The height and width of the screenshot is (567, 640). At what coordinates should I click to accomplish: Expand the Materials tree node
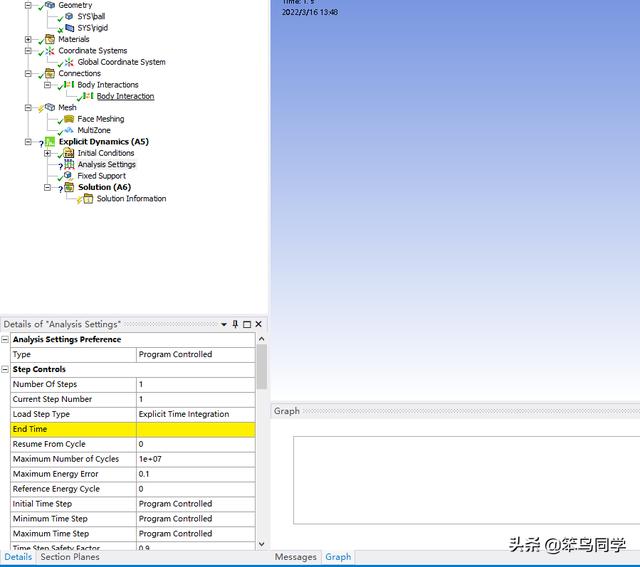click(x=28, y=39)
